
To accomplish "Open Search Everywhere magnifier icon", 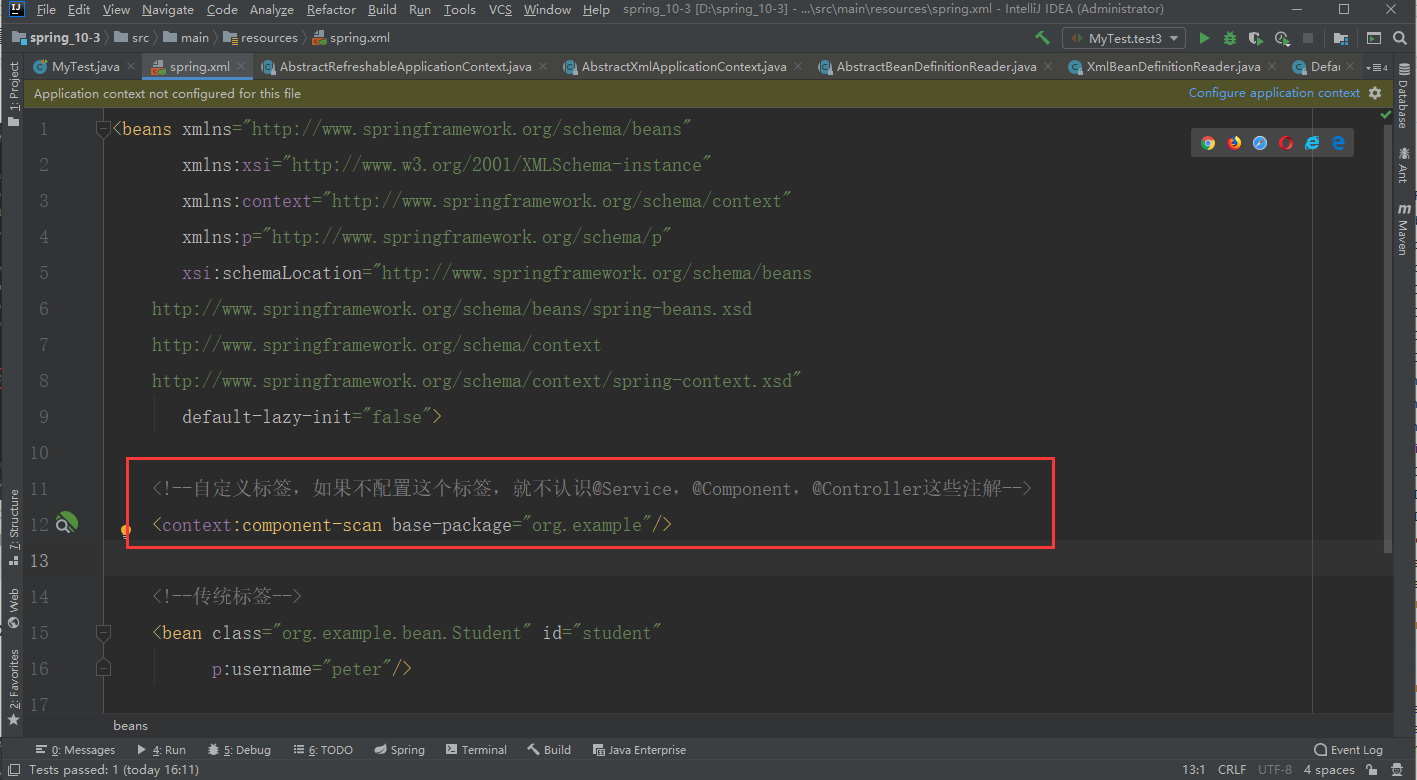I will [1400, 38].
